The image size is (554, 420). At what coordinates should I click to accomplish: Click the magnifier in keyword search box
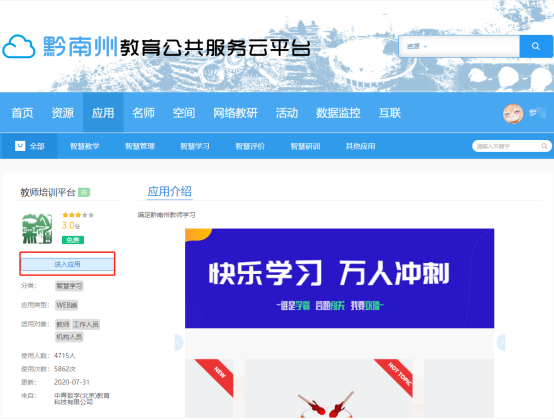point(544,146)
